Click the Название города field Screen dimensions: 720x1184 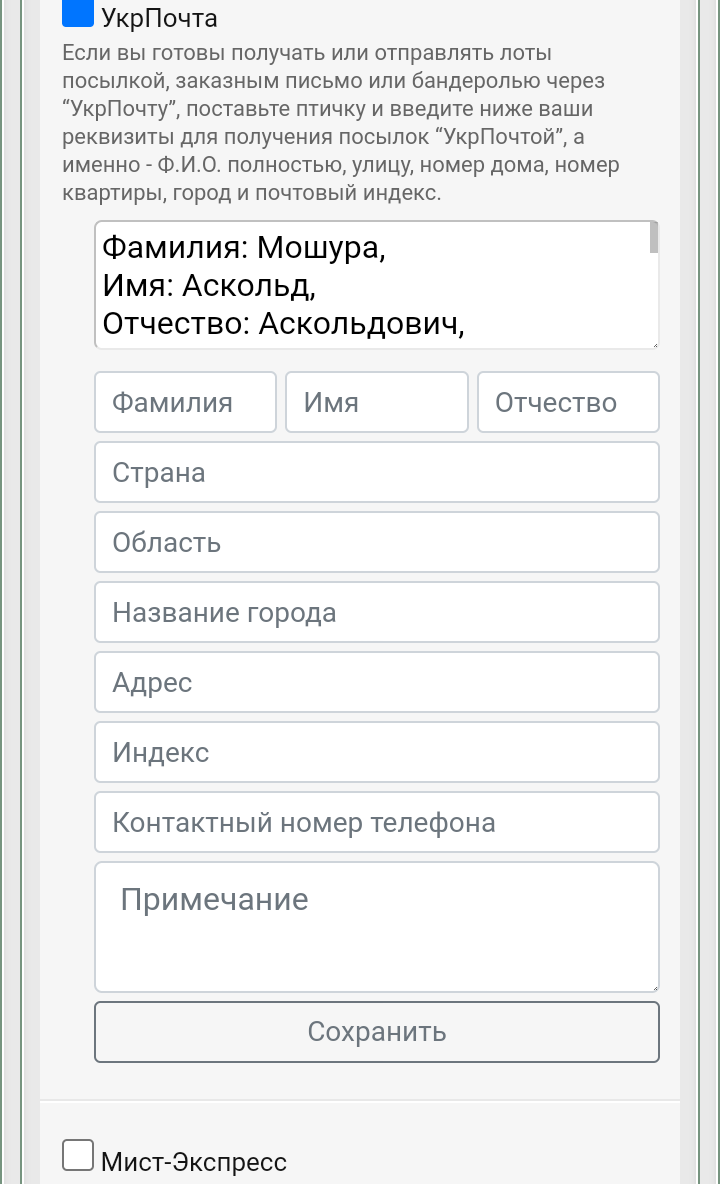pos(377,612)
